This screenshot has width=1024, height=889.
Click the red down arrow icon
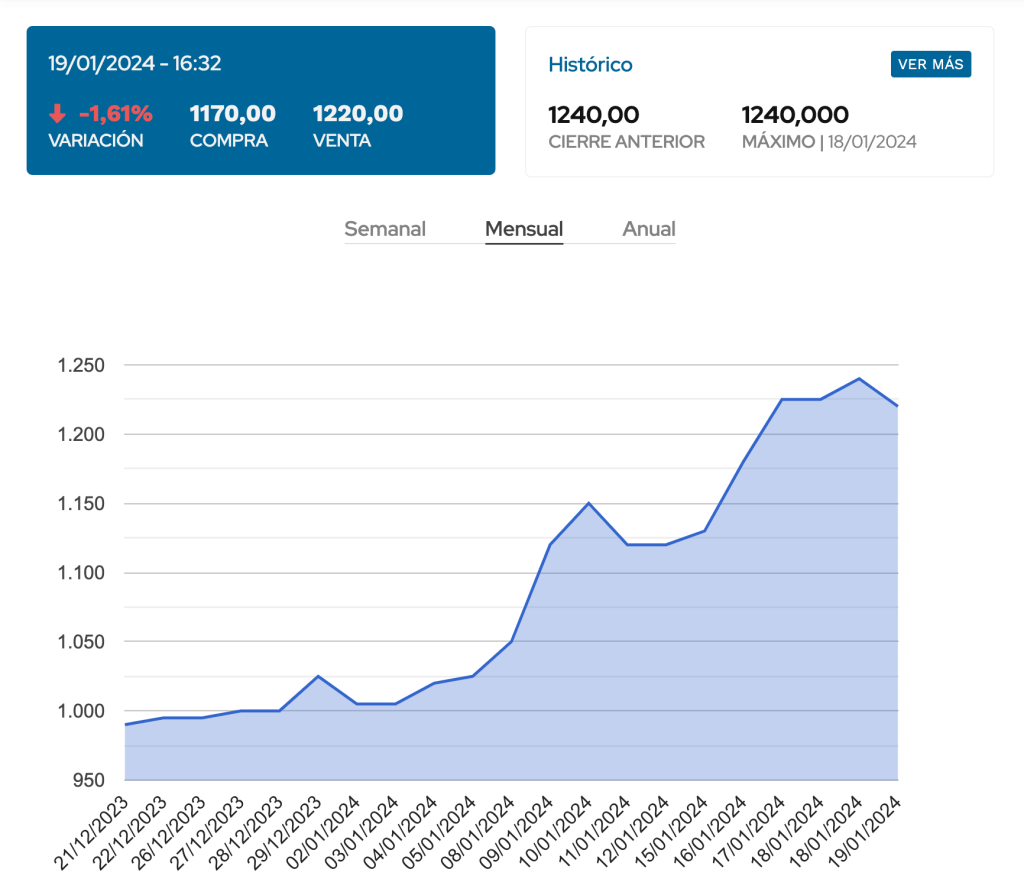[x=57, y=114]
